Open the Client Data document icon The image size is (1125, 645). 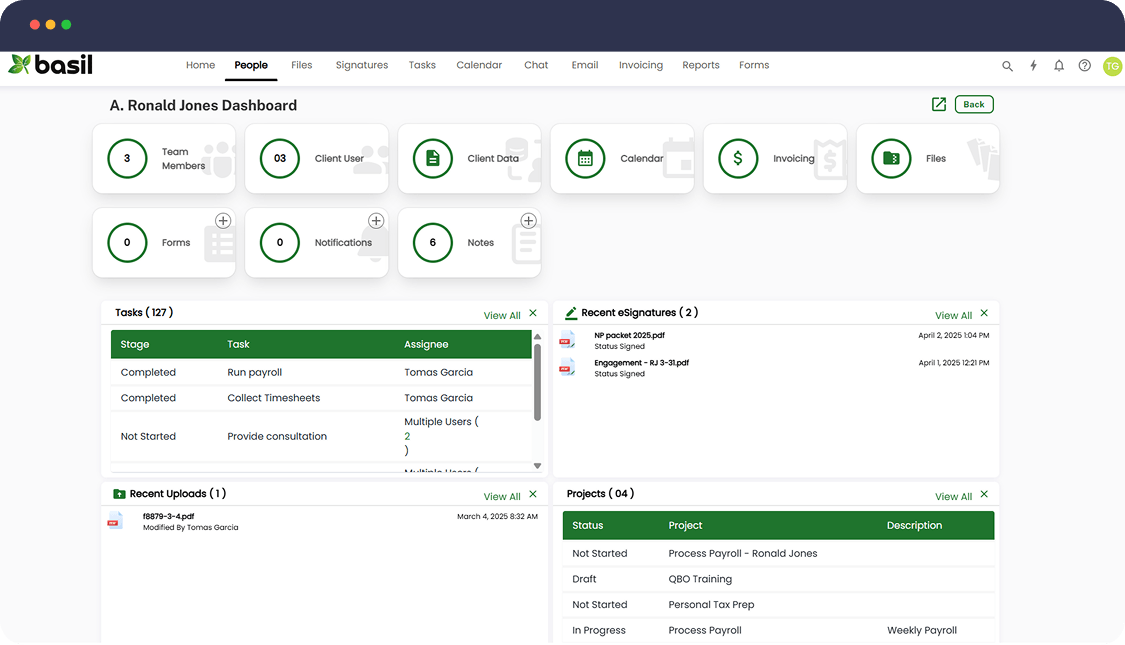click(x=433, y=159)
